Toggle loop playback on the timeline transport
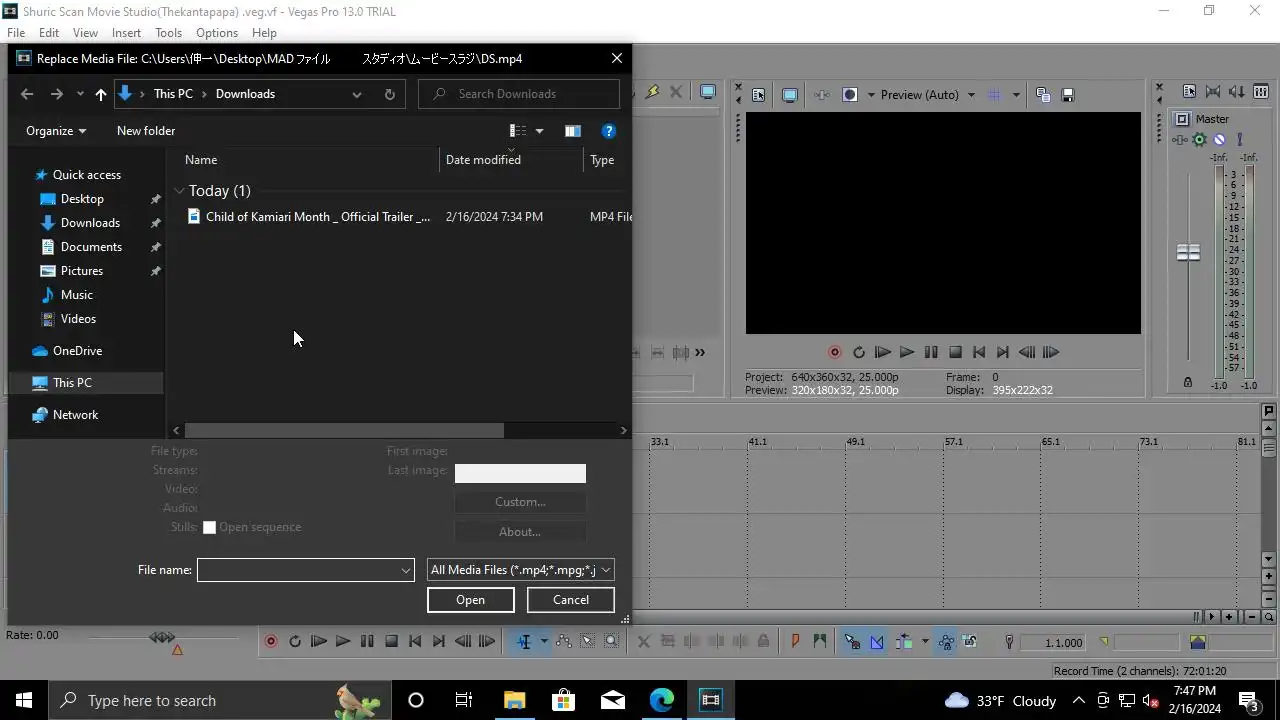The width and height of the screenshot is (1280, 720). coord(295,642)
